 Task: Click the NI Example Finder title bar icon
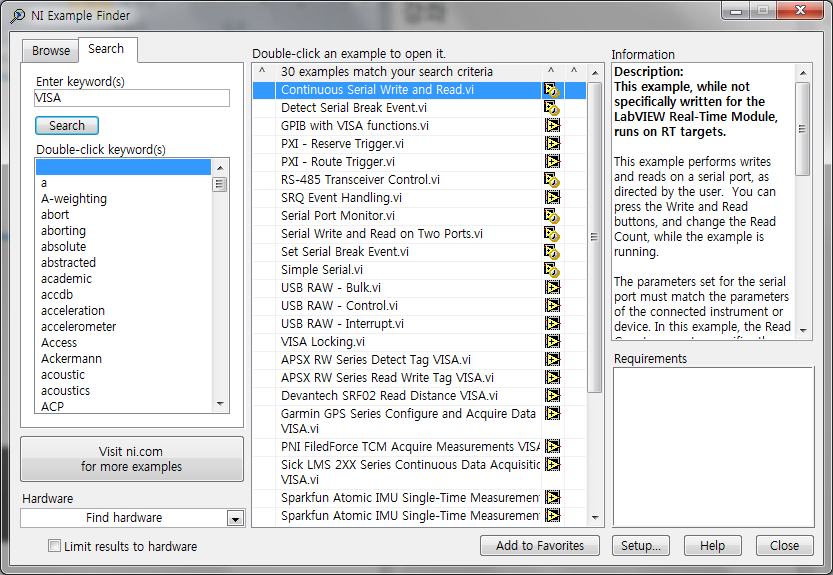[18, 15]
